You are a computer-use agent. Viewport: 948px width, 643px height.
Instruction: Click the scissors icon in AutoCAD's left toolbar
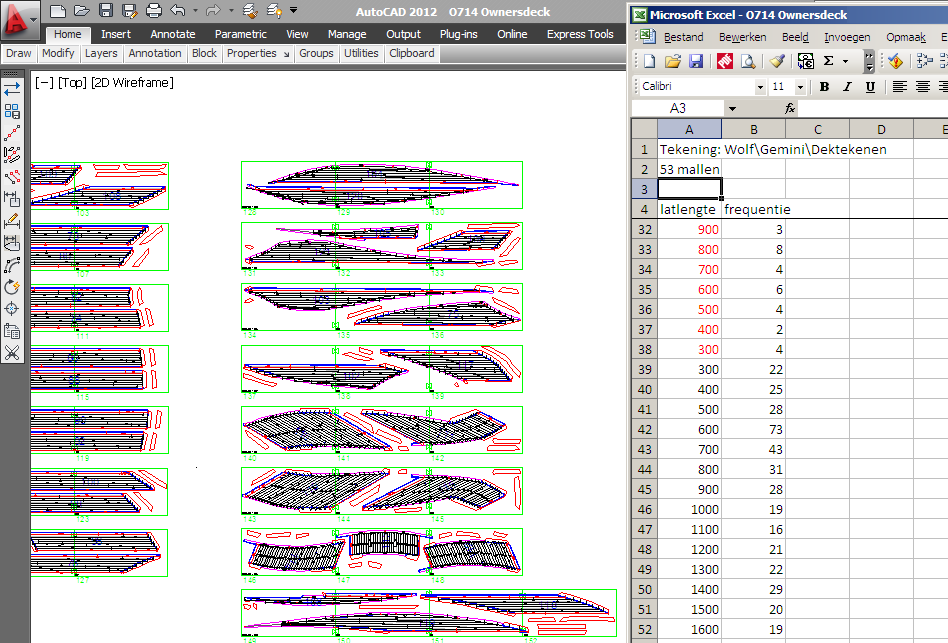[12, 353]
